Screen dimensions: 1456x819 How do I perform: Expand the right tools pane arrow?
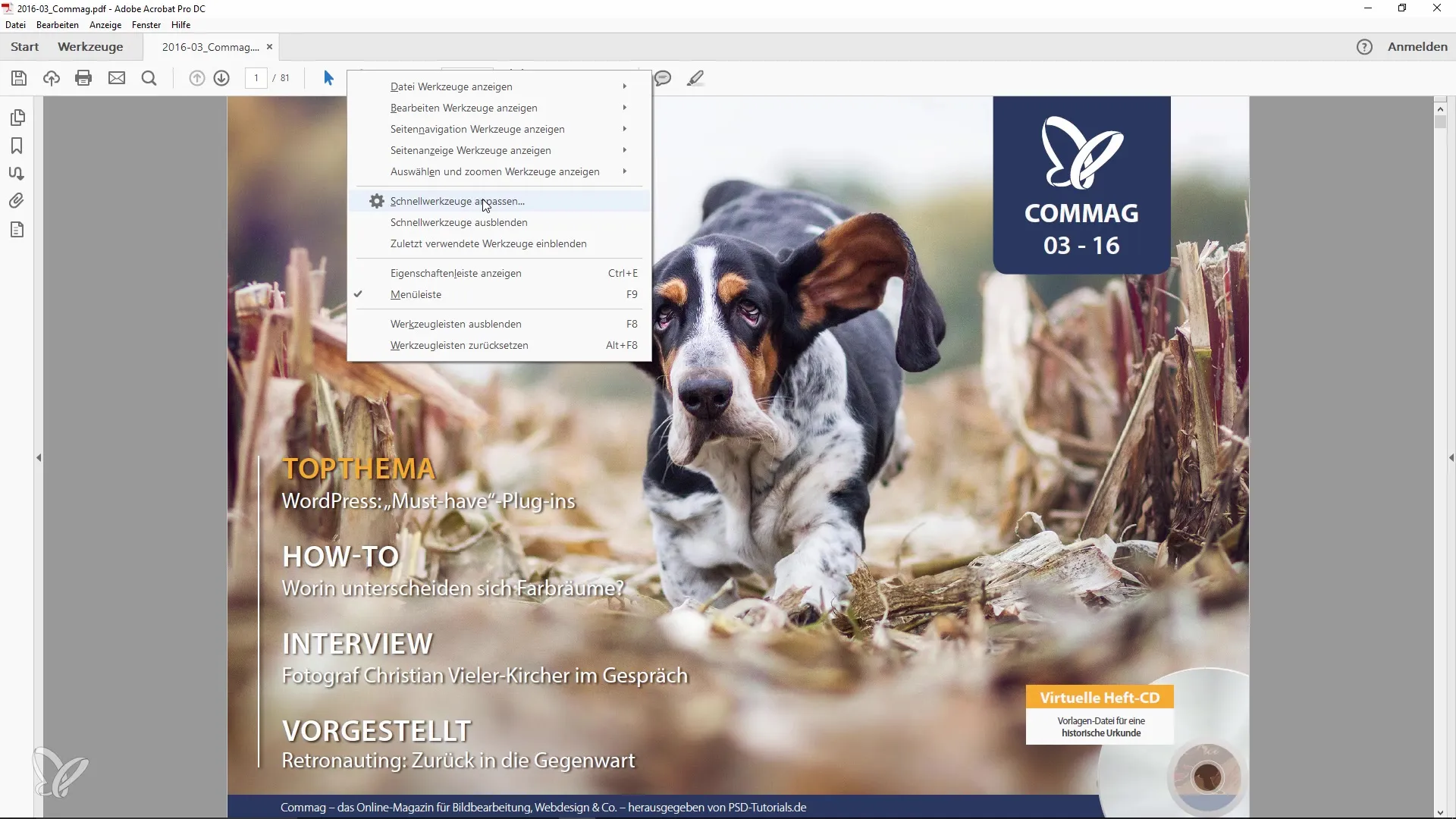point(1451,458)
